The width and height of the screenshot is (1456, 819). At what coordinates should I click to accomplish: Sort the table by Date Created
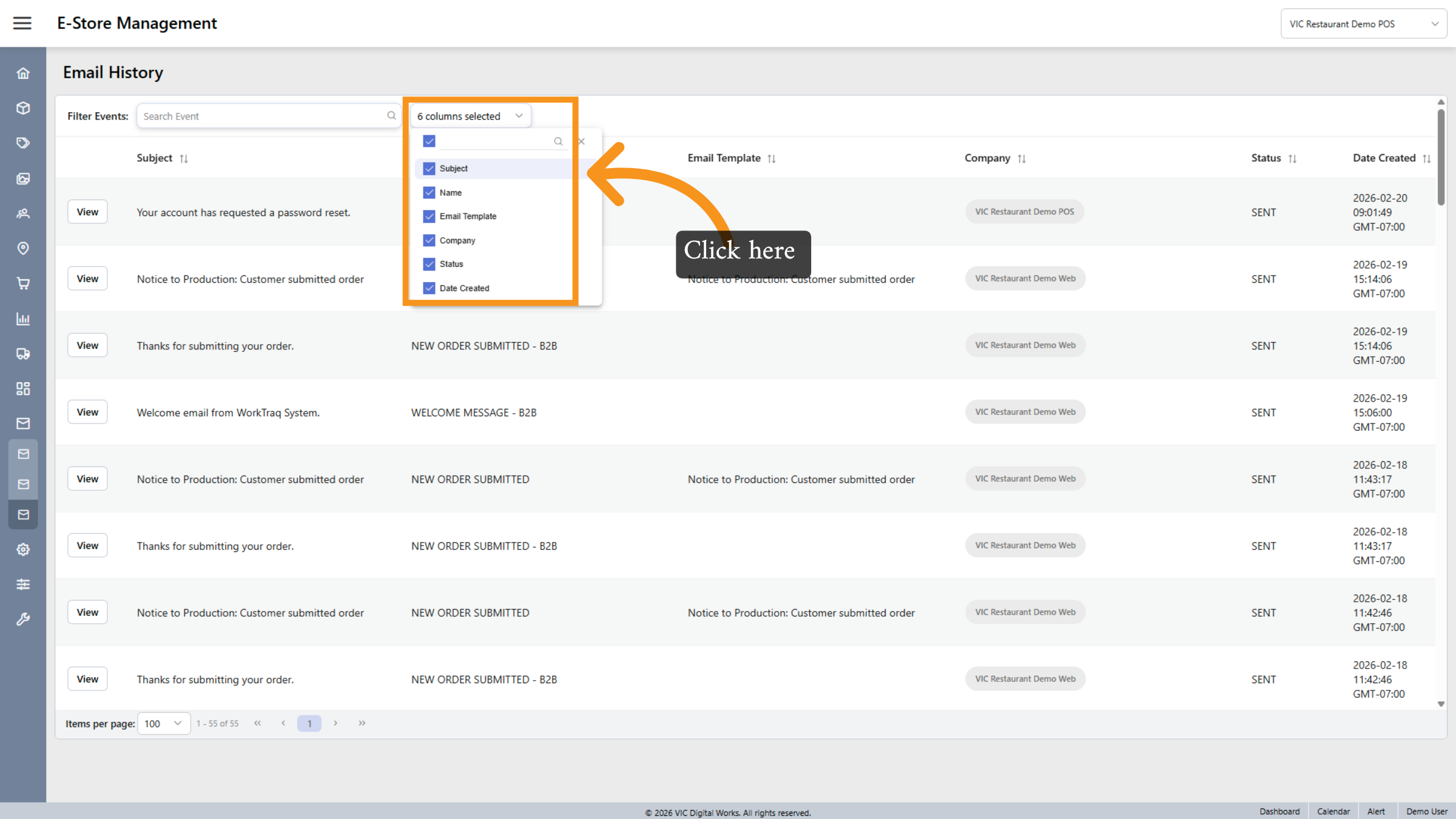pos(1392,158)
